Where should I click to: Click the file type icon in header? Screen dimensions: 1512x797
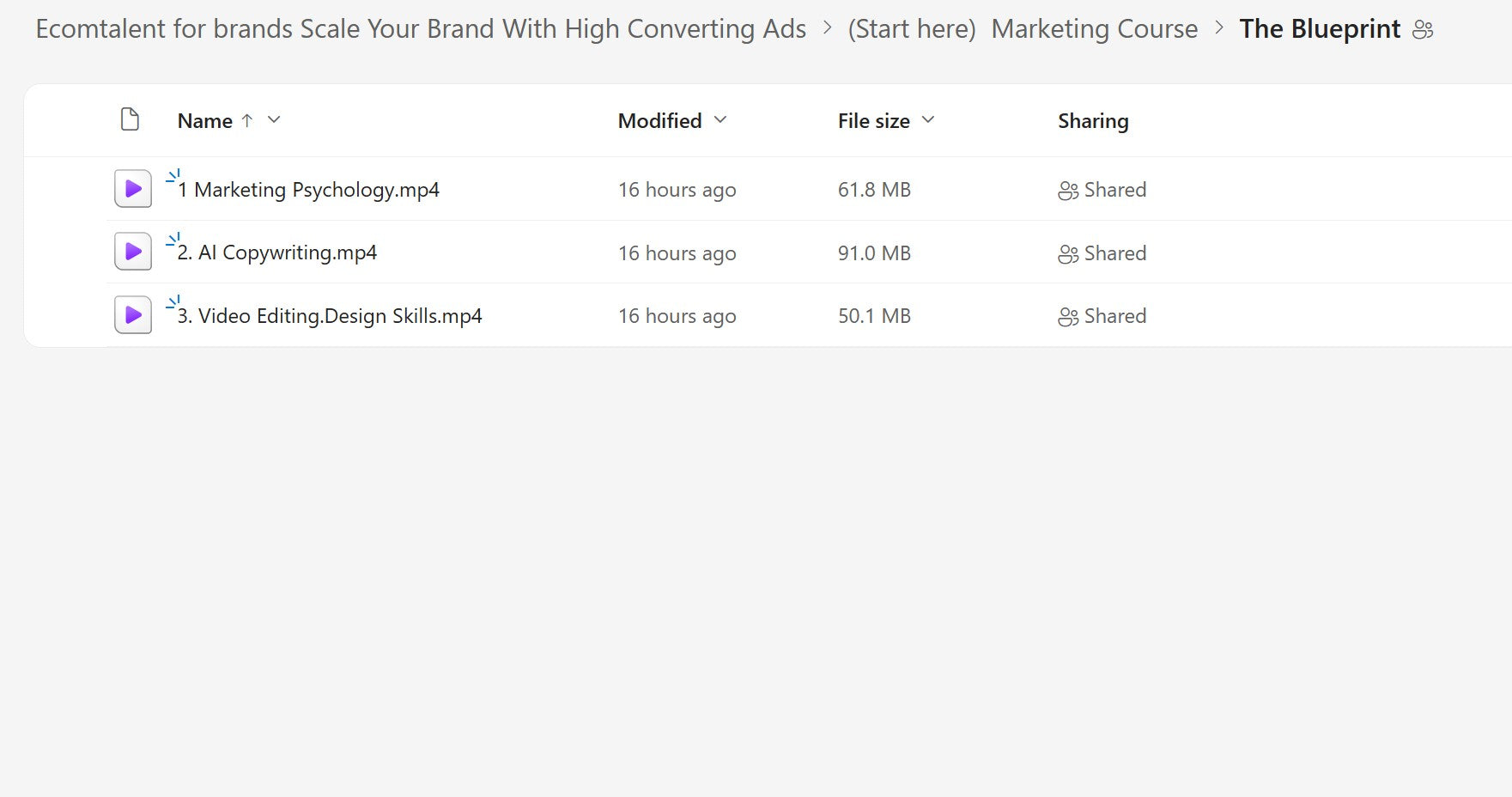pyautogui.click(x=130, y=119)
